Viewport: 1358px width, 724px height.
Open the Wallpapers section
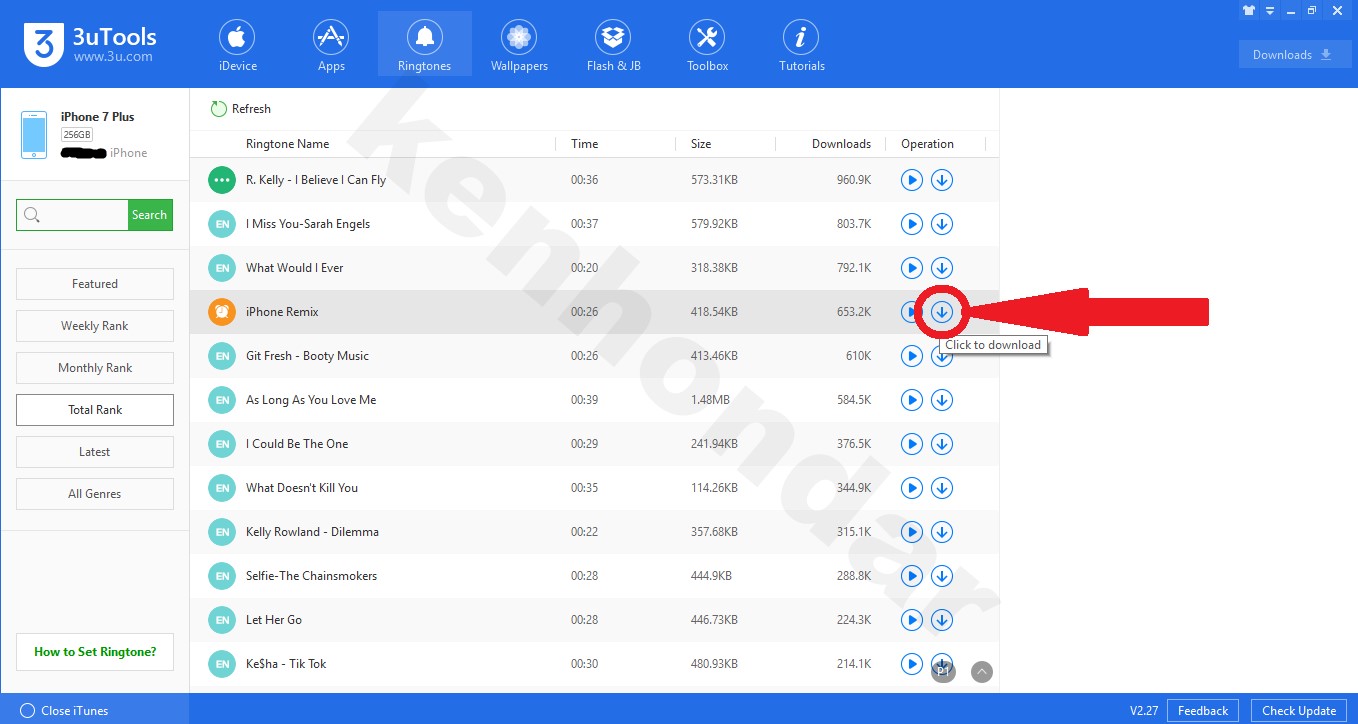tap(519, 46)
